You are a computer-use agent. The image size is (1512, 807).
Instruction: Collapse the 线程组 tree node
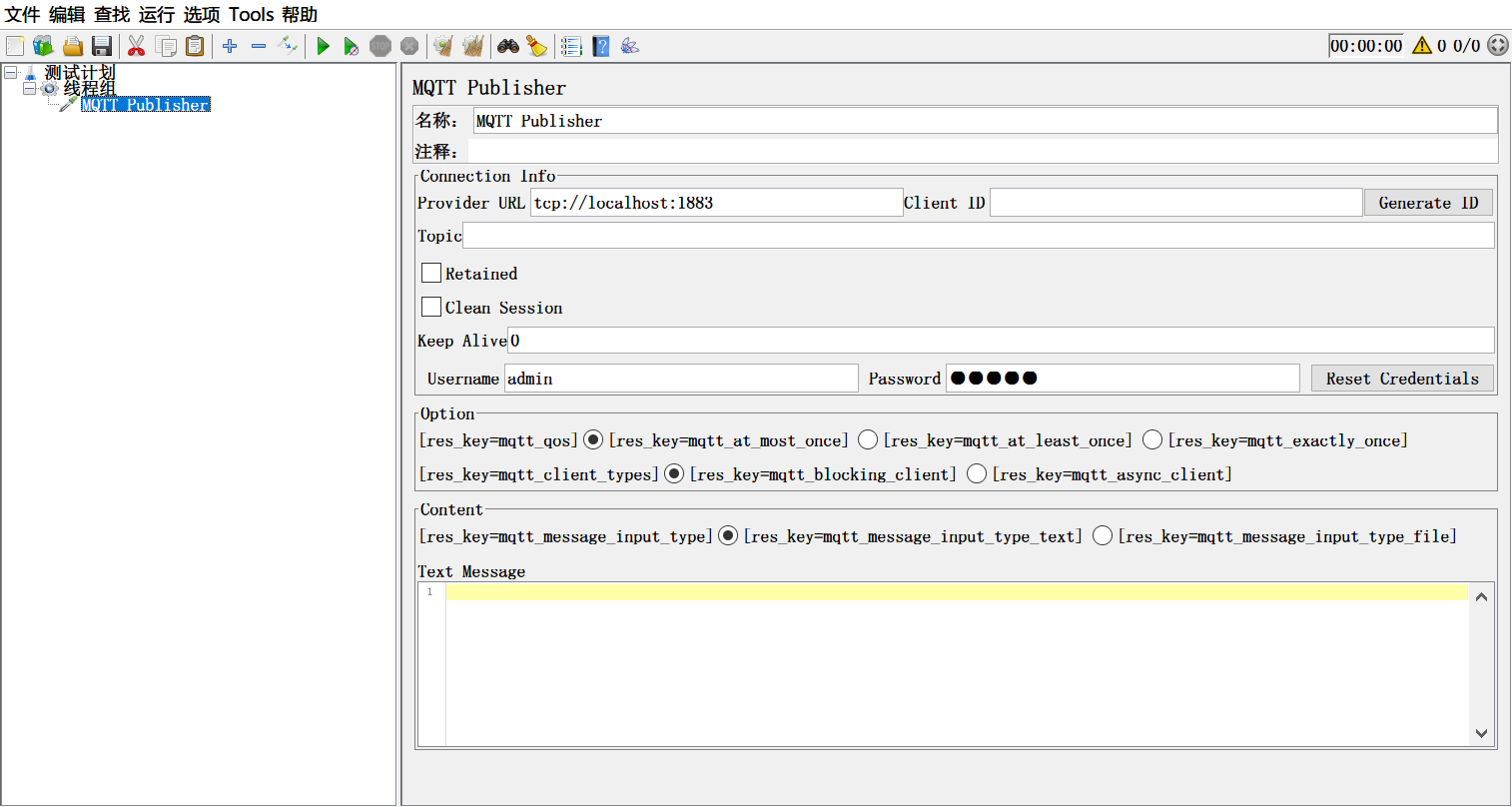pyautogui.click(x=30, y=89)
